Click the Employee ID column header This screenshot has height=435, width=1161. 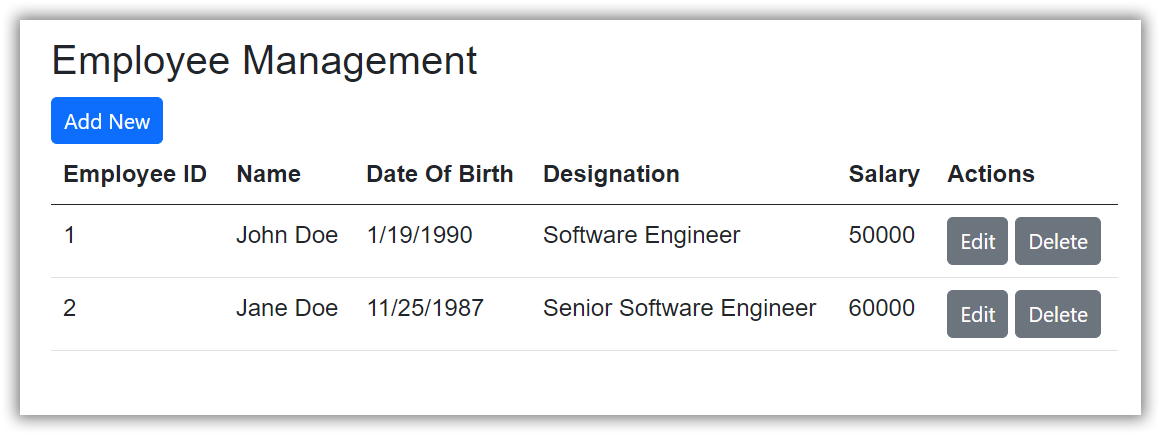point(135,174)
